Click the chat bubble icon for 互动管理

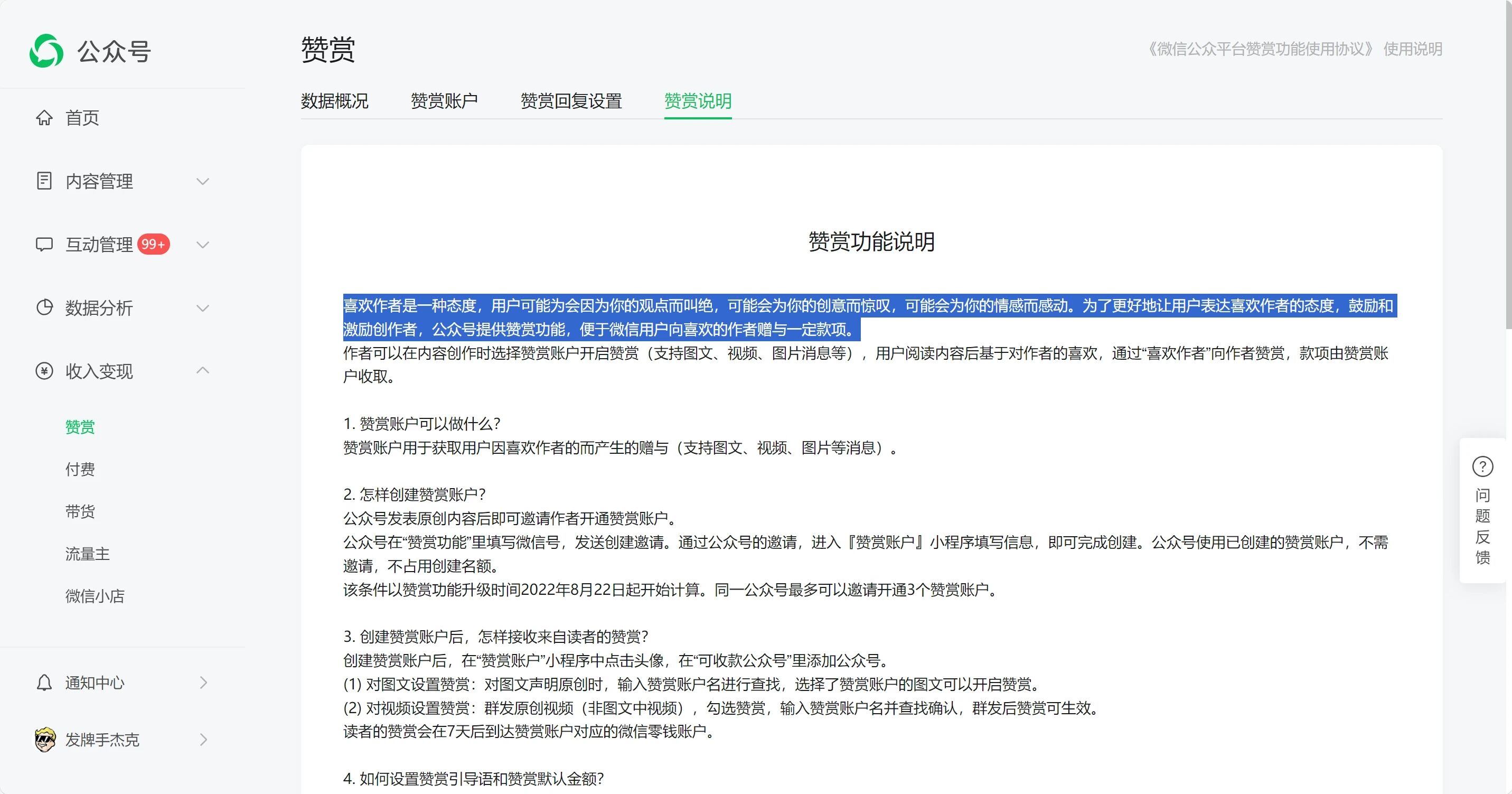(44, 244)
